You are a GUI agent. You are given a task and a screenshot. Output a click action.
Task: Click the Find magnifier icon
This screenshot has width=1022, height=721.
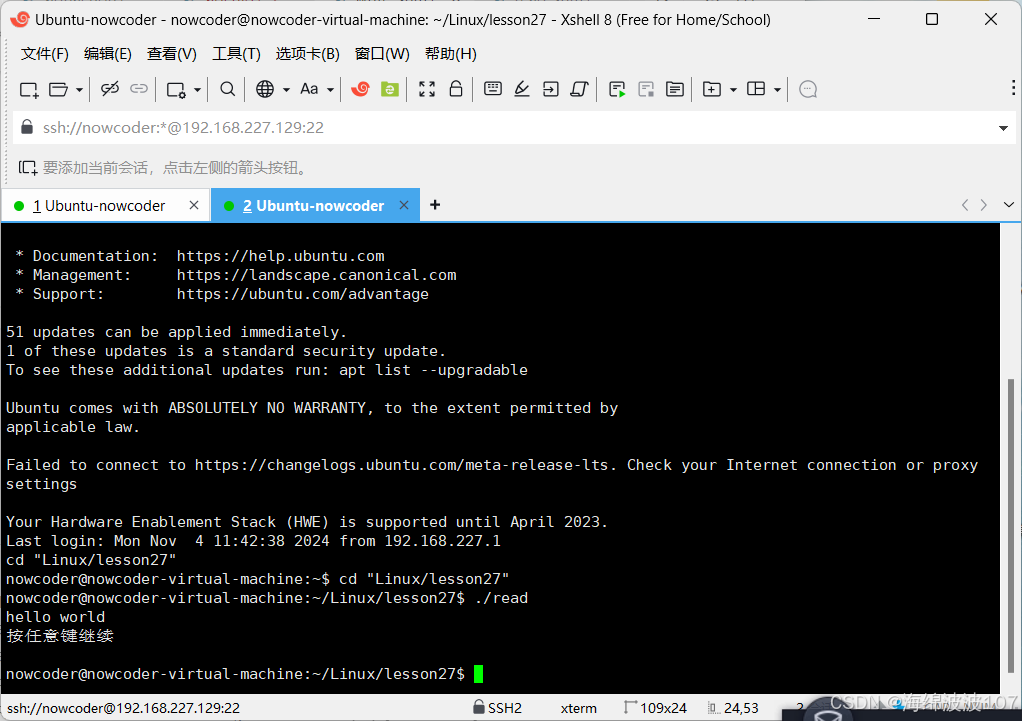[227, 89]
